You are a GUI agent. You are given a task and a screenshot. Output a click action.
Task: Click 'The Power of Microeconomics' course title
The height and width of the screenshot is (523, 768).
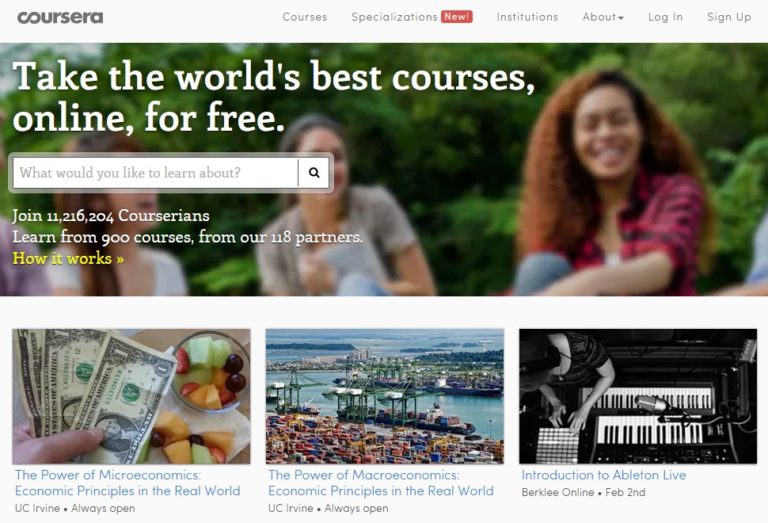point(127,483)
